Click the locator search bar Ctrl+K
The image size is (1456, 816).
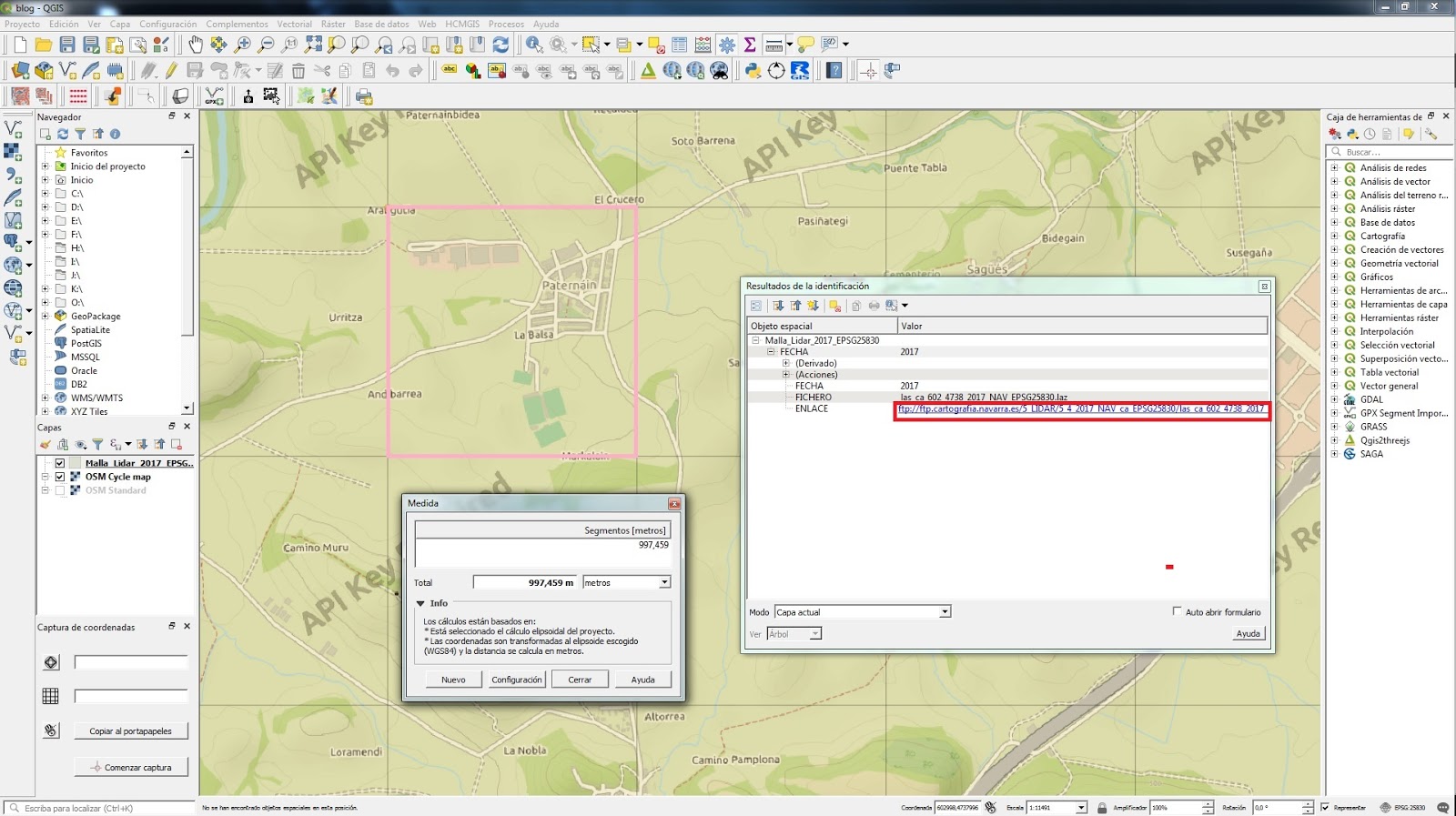(x=100, y=808)
